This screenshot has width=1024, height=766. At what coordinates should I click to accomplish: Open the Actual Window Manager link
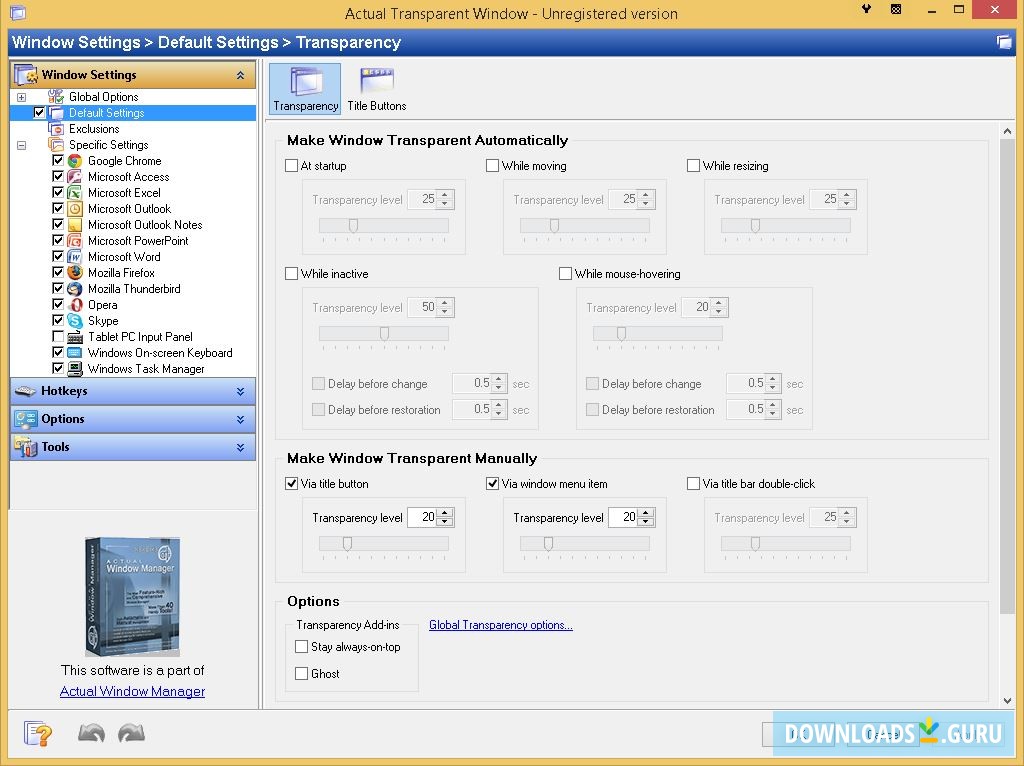[132, 691]
